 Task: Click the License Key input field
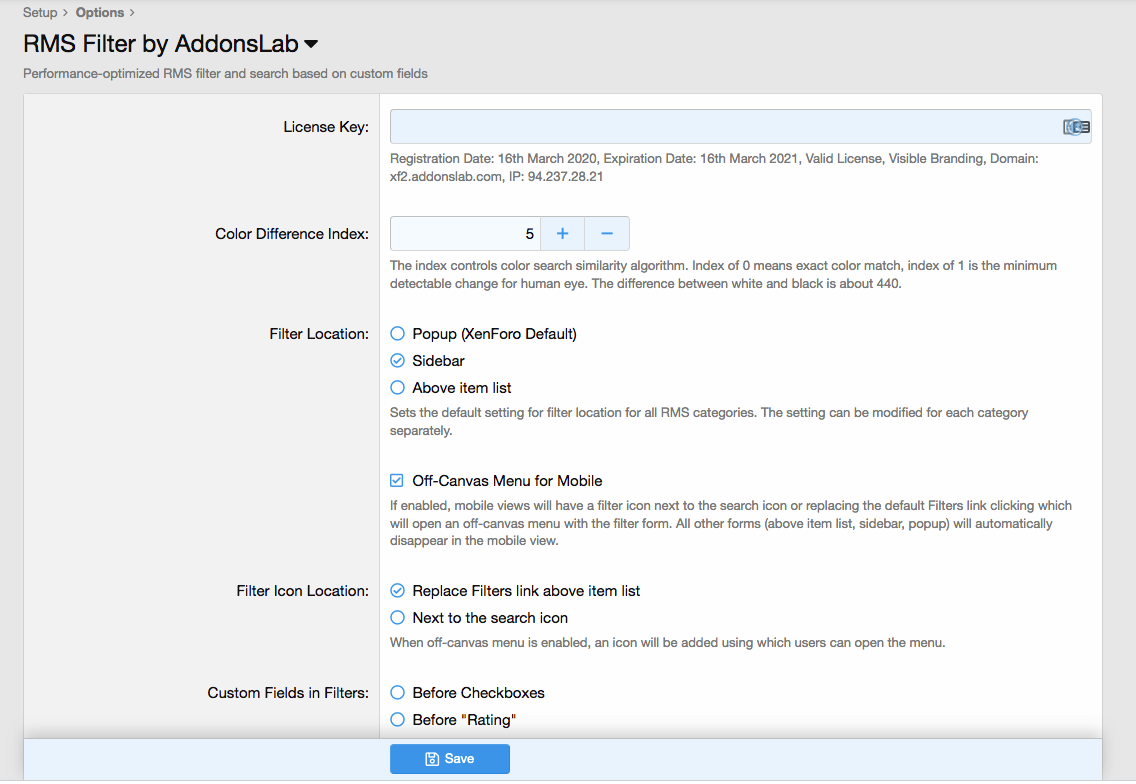720,127
